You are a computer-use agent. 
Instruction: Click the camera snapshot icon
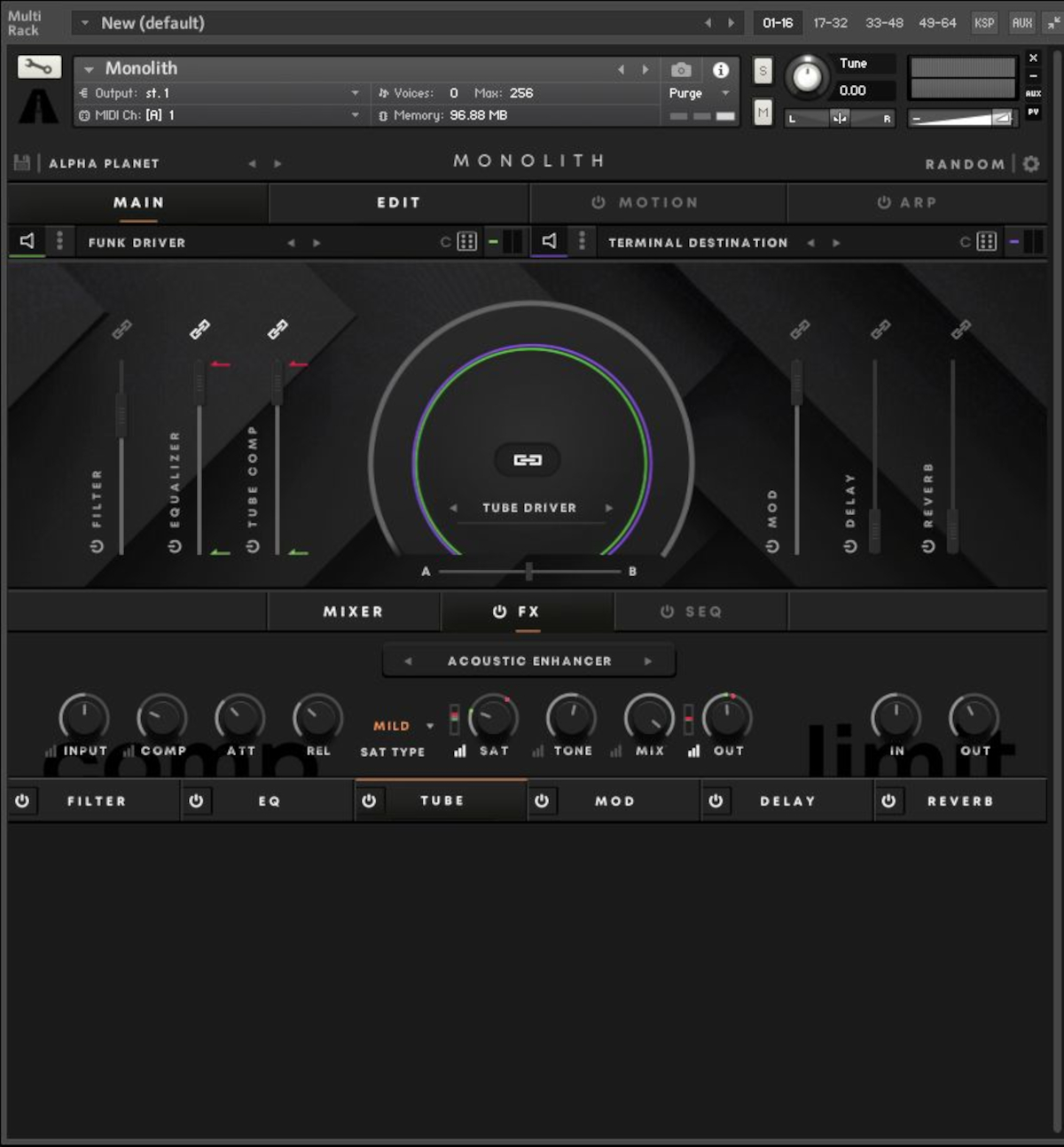point(681,70)
